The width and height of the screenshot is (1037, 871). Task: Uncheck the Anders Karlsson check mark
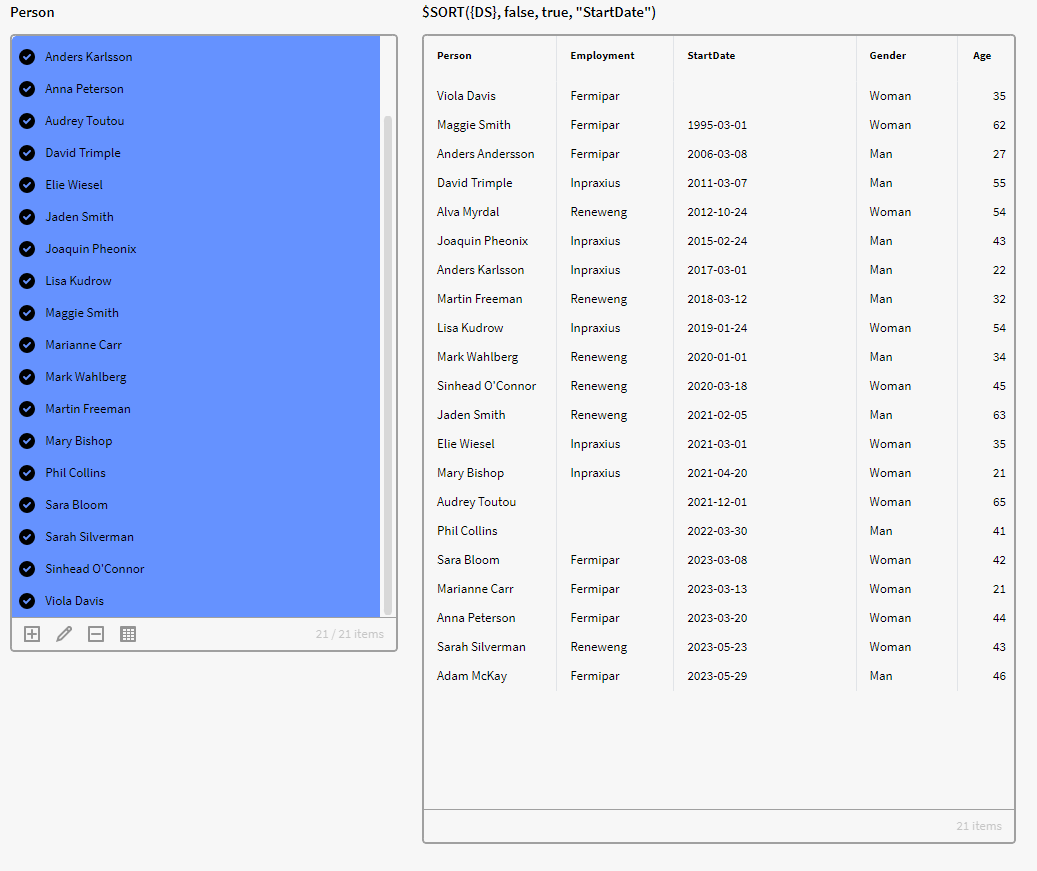[x=27, y=57]
